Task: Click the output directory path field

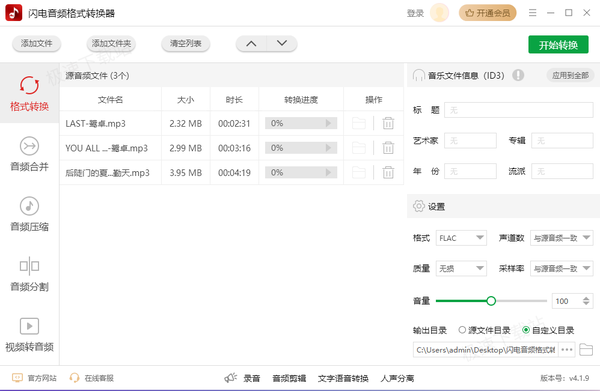Action: [486, 350]
